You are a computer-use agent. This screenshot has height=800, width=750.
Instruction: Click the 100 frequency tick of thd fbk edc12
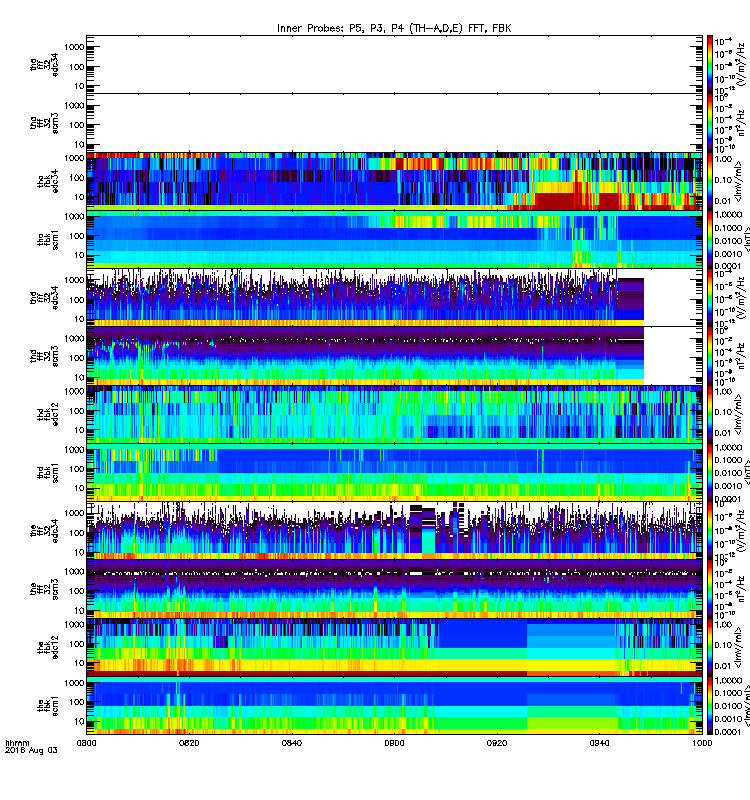click(x=77, y=411)
